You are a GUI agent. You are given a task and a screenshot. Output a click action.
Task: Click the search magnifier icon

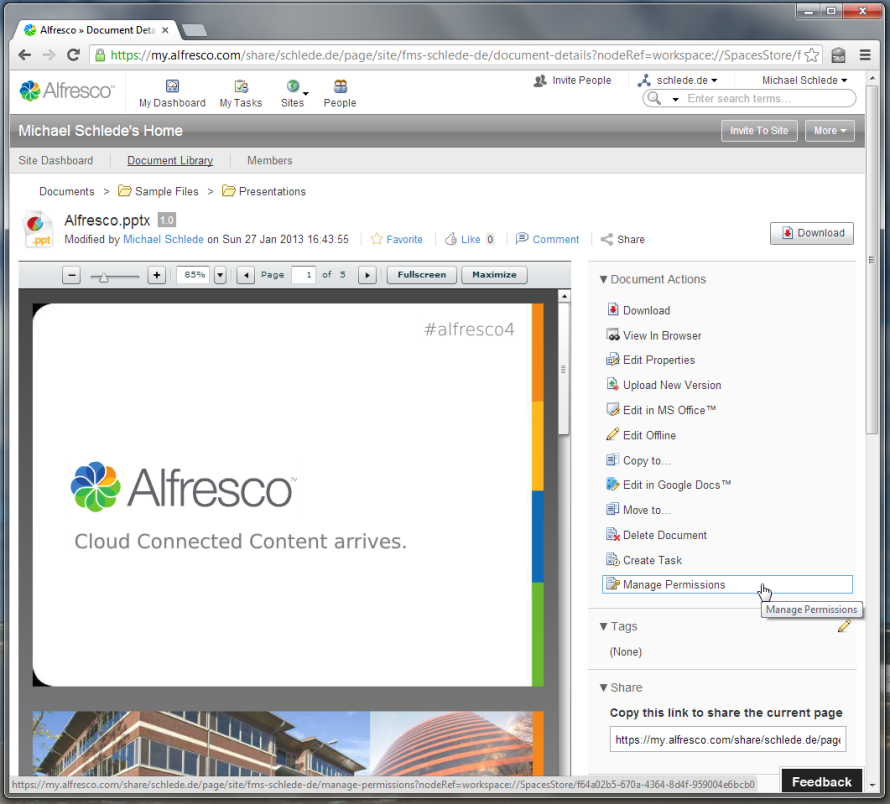[654, 98]
